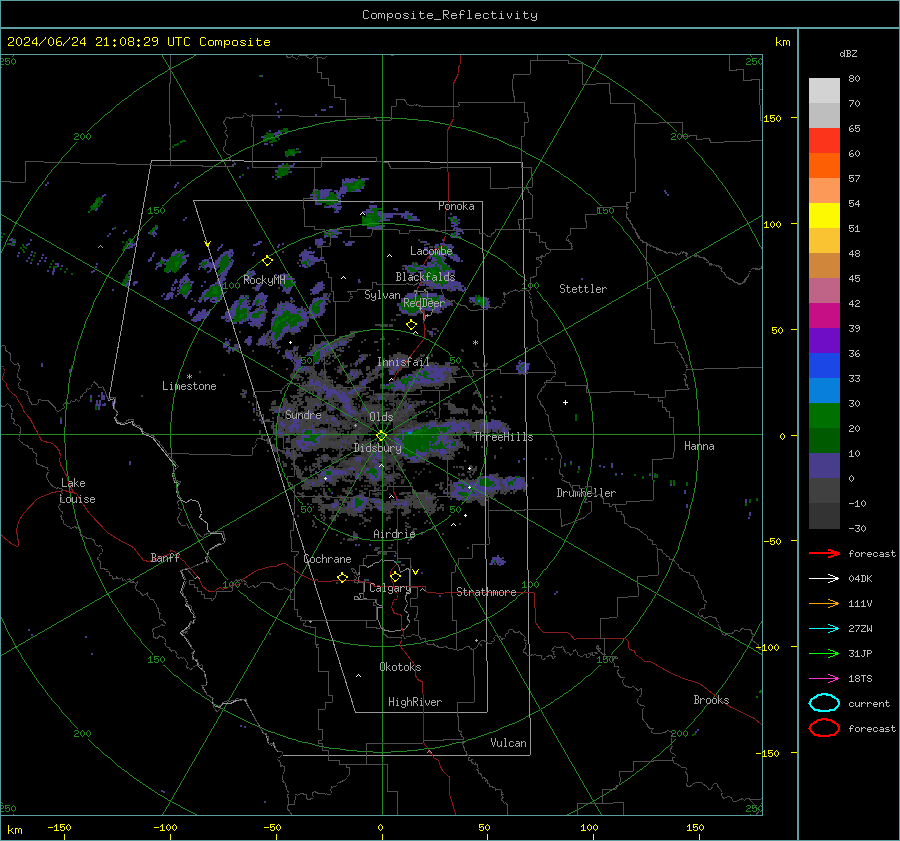This screenshot has height=841, width=900.
Task: Click the Okotoks city label
Action: point(400,667)
